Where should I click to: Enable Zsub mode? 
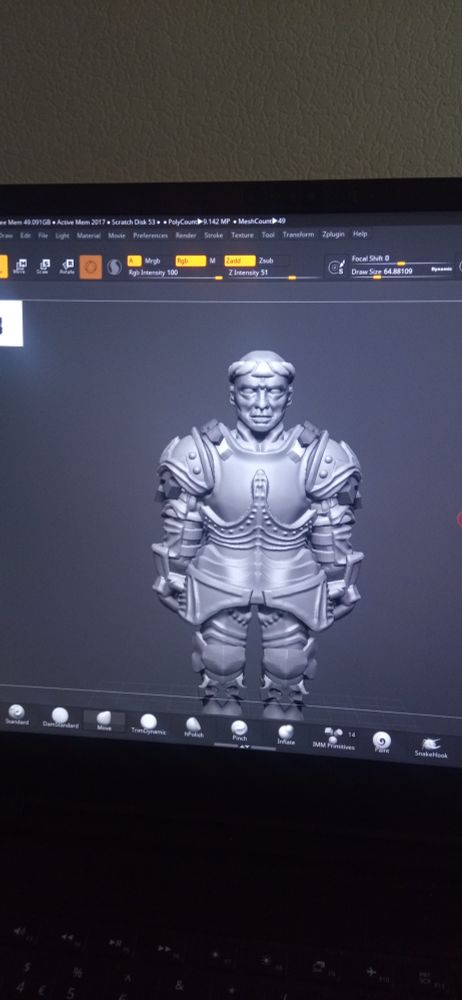click(266, 261)
